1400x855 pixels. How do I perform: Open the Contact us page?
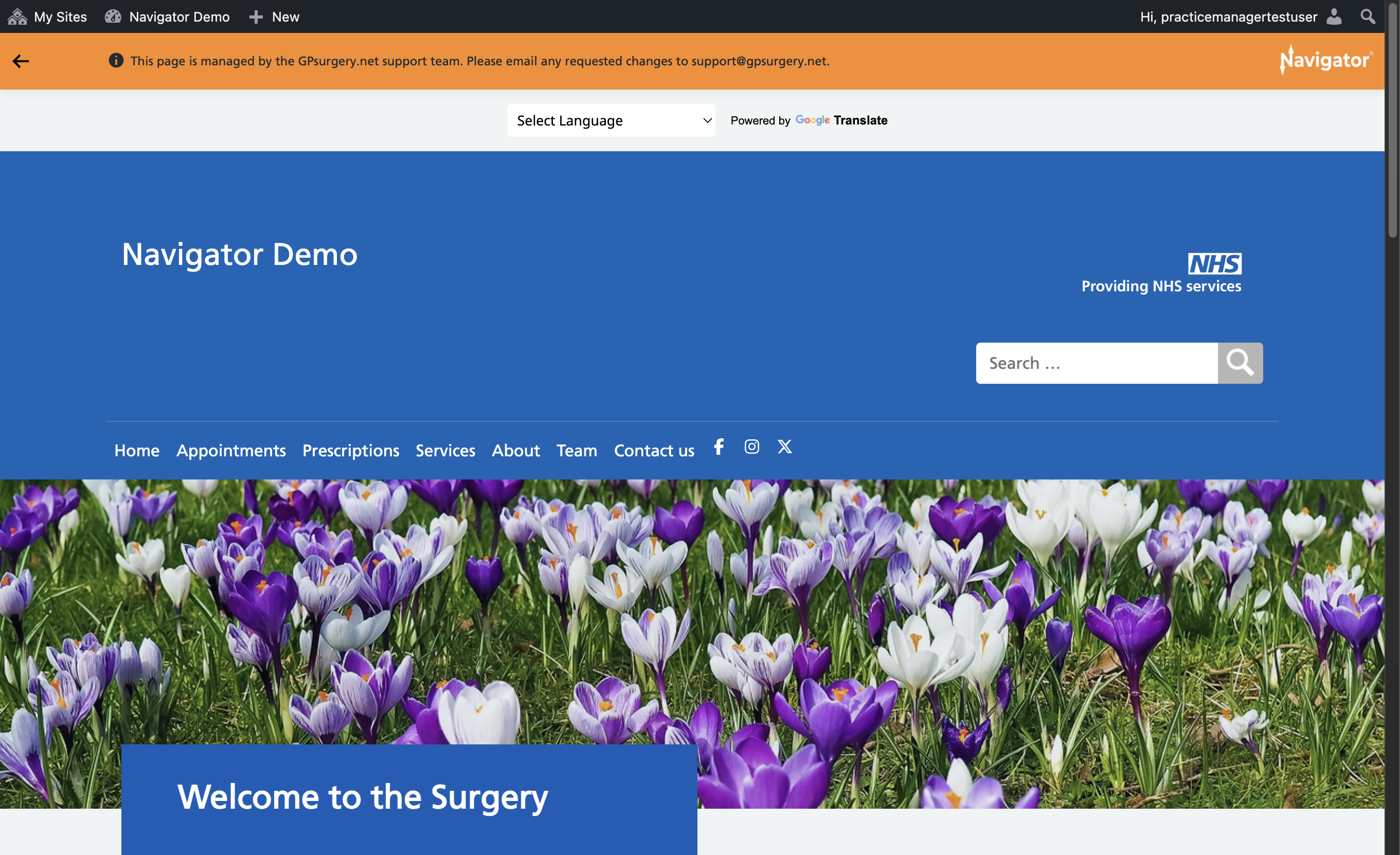(654, 450)
